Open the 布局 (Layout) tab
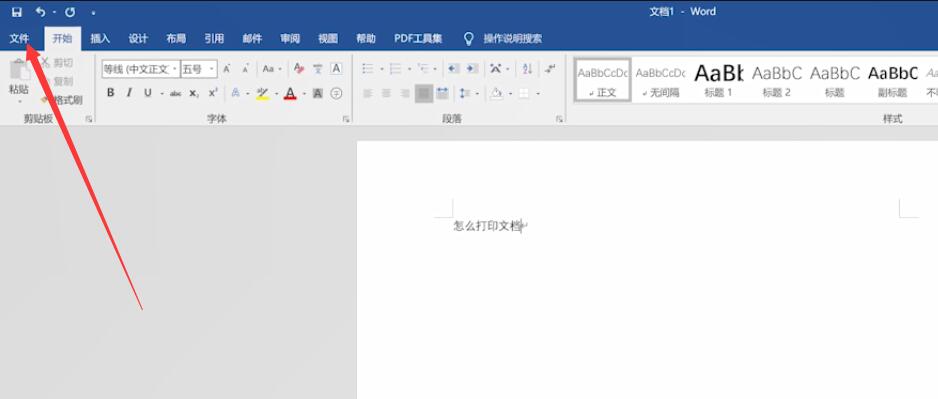 tap(176, 39)
